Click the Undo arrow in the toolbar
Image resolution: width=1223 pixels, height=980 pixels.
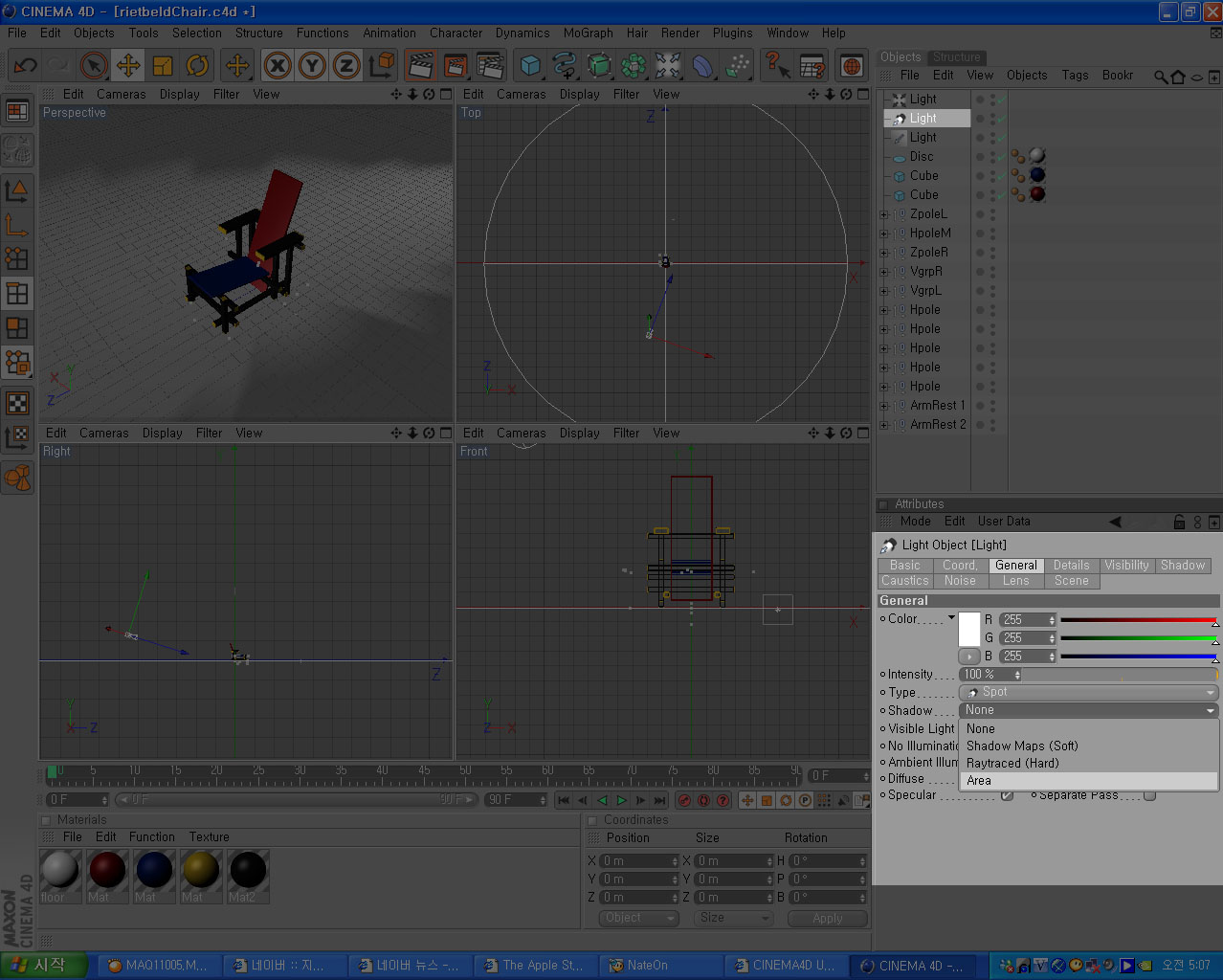tap(26, 65)
